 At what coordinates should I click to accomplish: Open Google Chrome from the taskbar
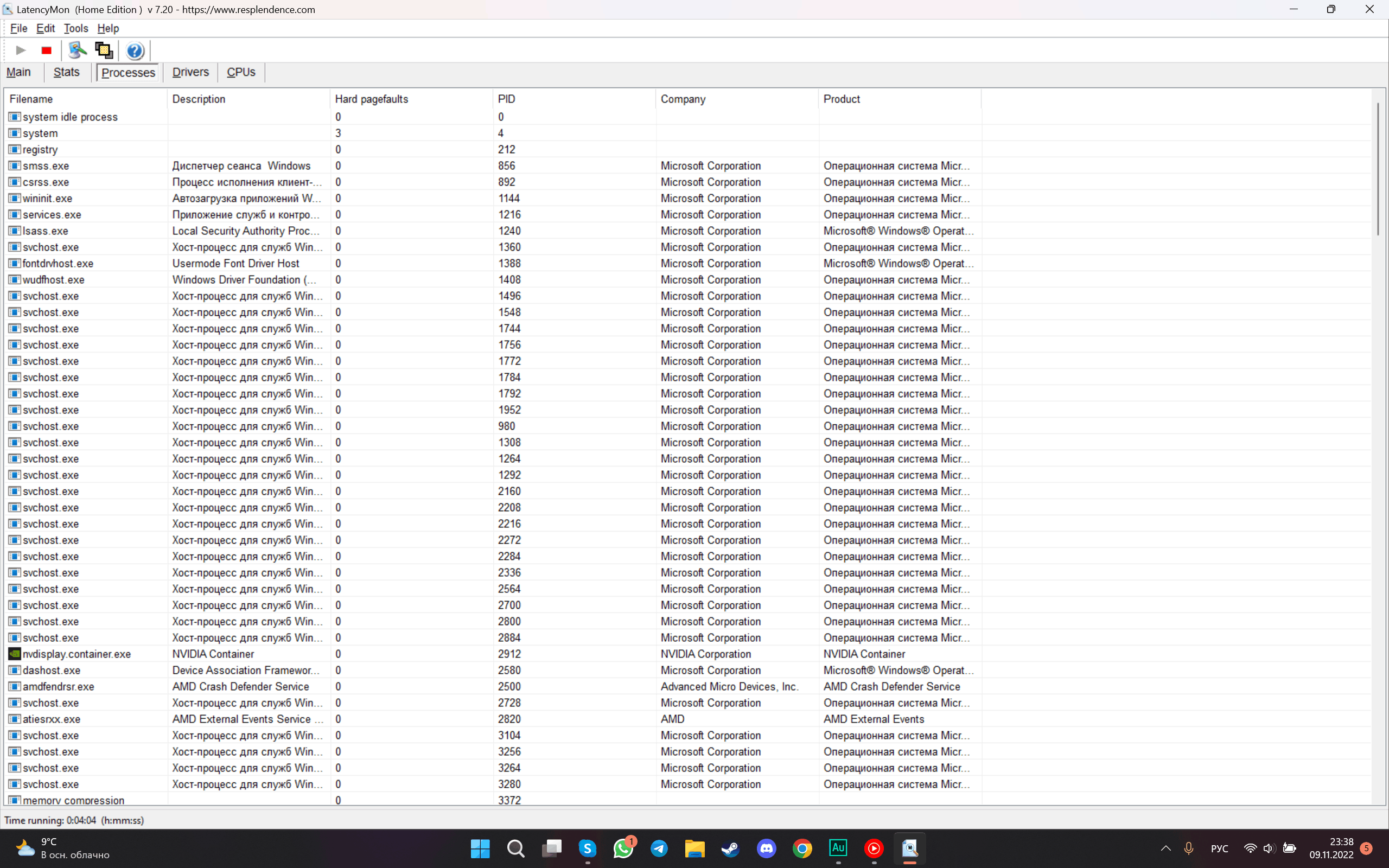click(x=802, y=848)
